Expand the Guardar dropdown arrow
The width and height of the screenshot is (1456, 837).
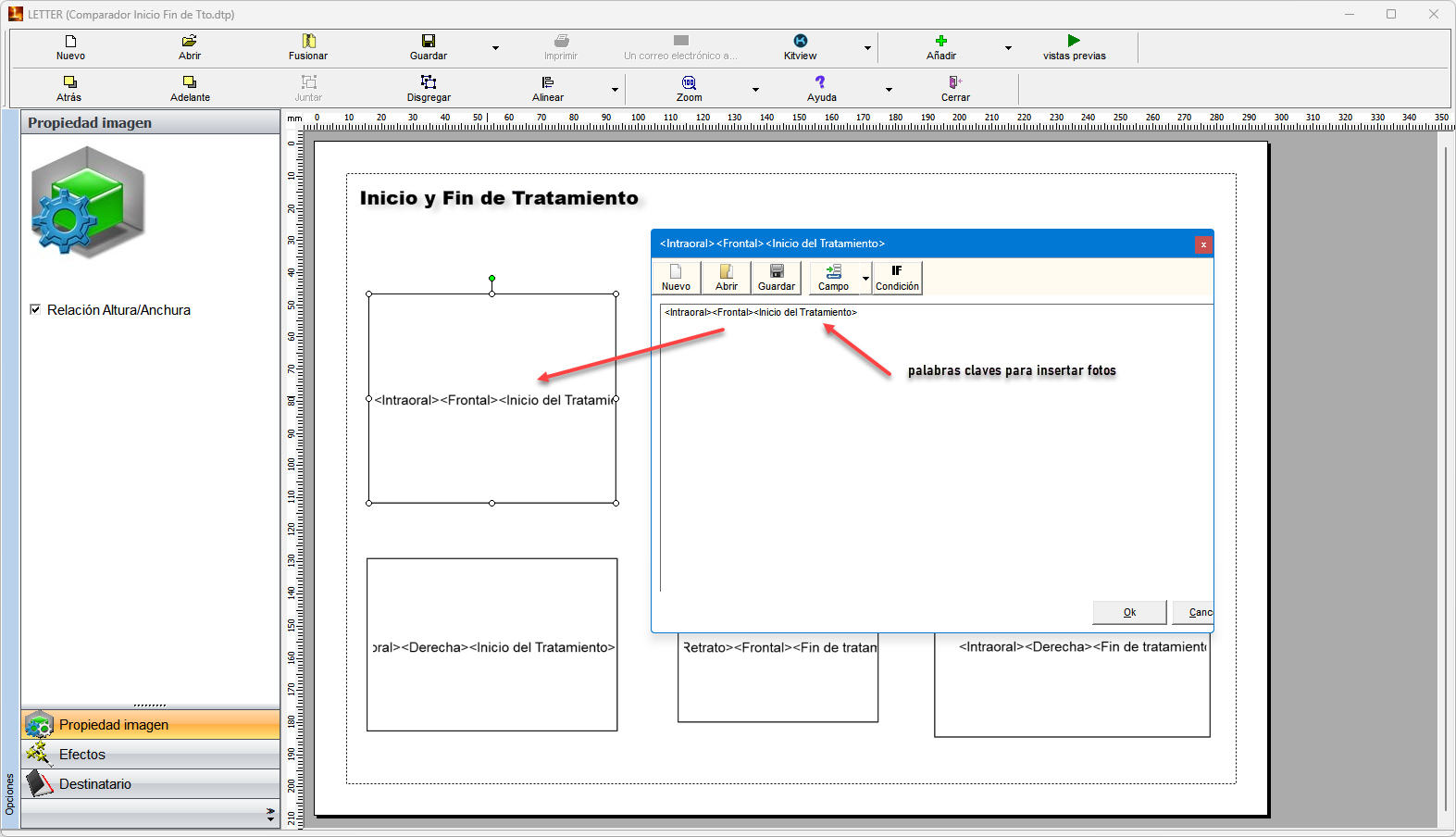click(x=495, y=48)
